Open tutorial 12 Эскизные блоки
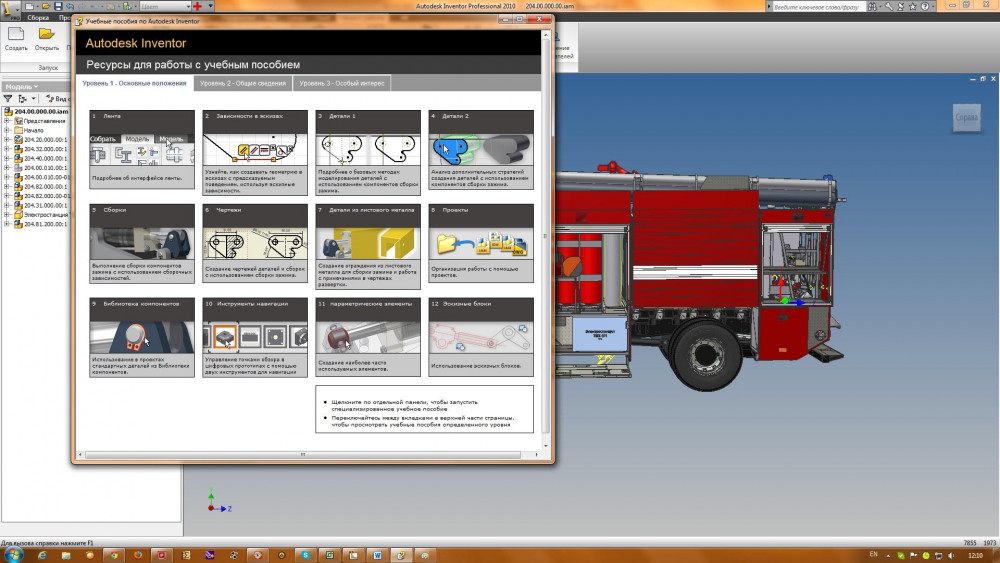This screenshot has height=563, width=1000. 481,337
